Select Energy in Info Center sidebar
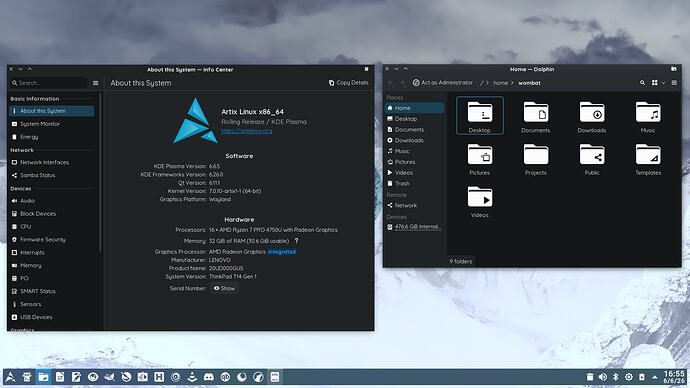The height and width of the screenshot is (388, 690). (x=51, y=137)
